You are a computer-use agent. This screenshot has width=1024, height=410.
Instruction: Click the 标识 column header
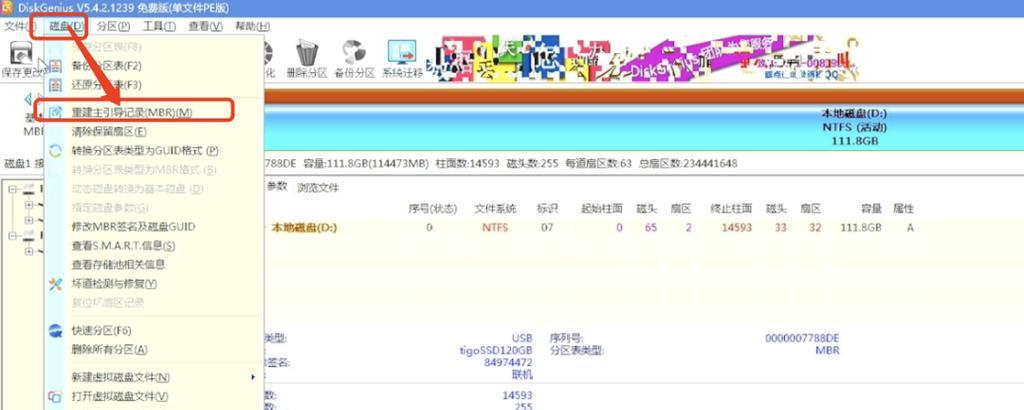coord(547,209)
